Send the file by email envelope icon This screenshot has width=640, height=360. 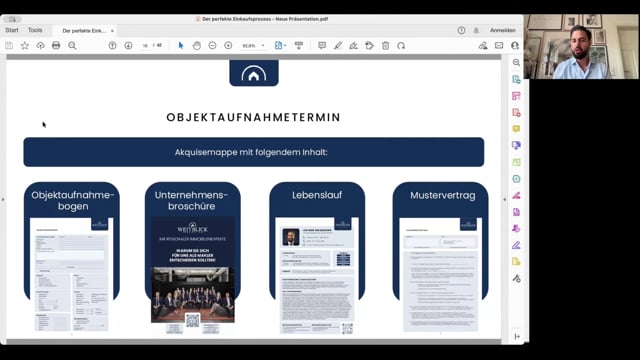[x=499, y=46]
